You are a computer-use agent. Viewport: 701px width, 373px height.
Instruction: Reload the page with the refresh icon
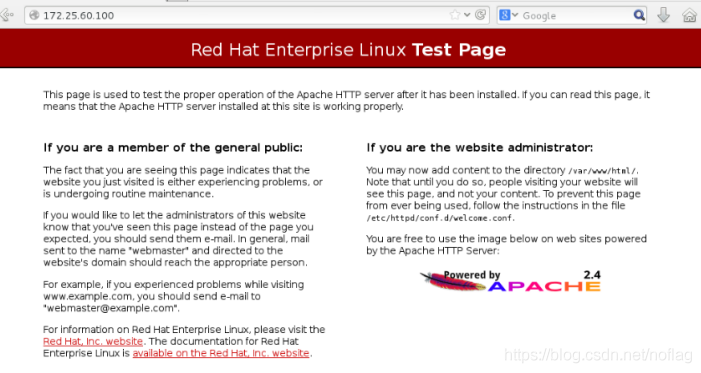[x=480, y=15]
